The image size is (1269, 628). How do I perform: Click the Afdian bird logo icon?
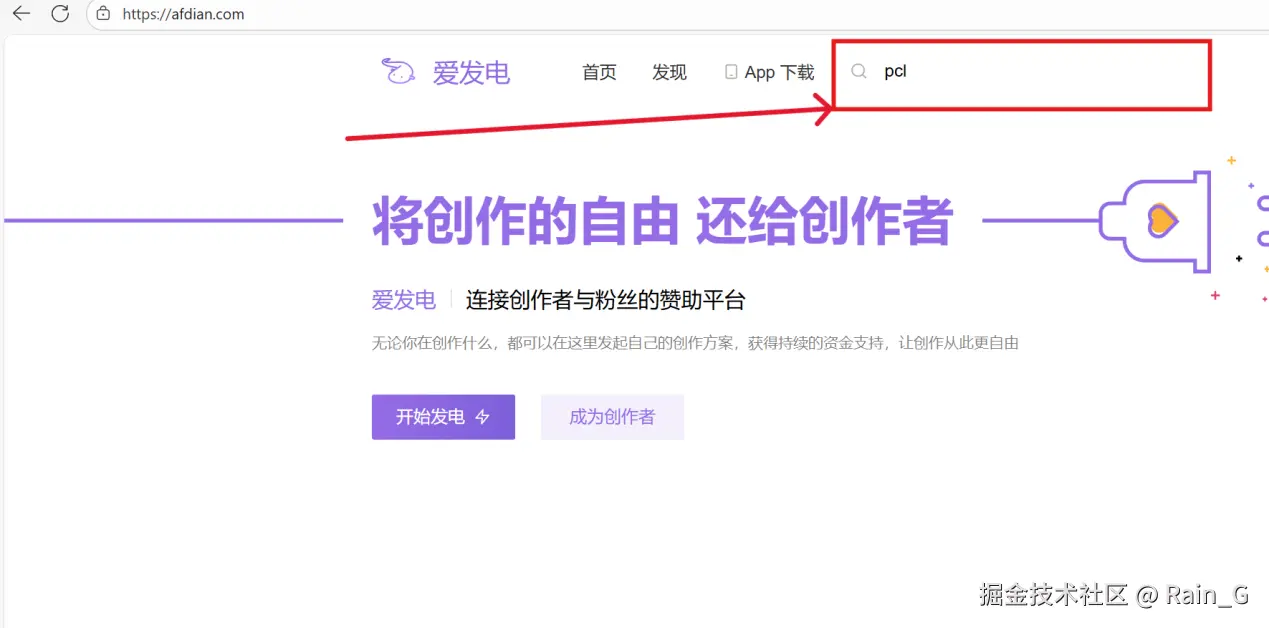click(398, 71)
